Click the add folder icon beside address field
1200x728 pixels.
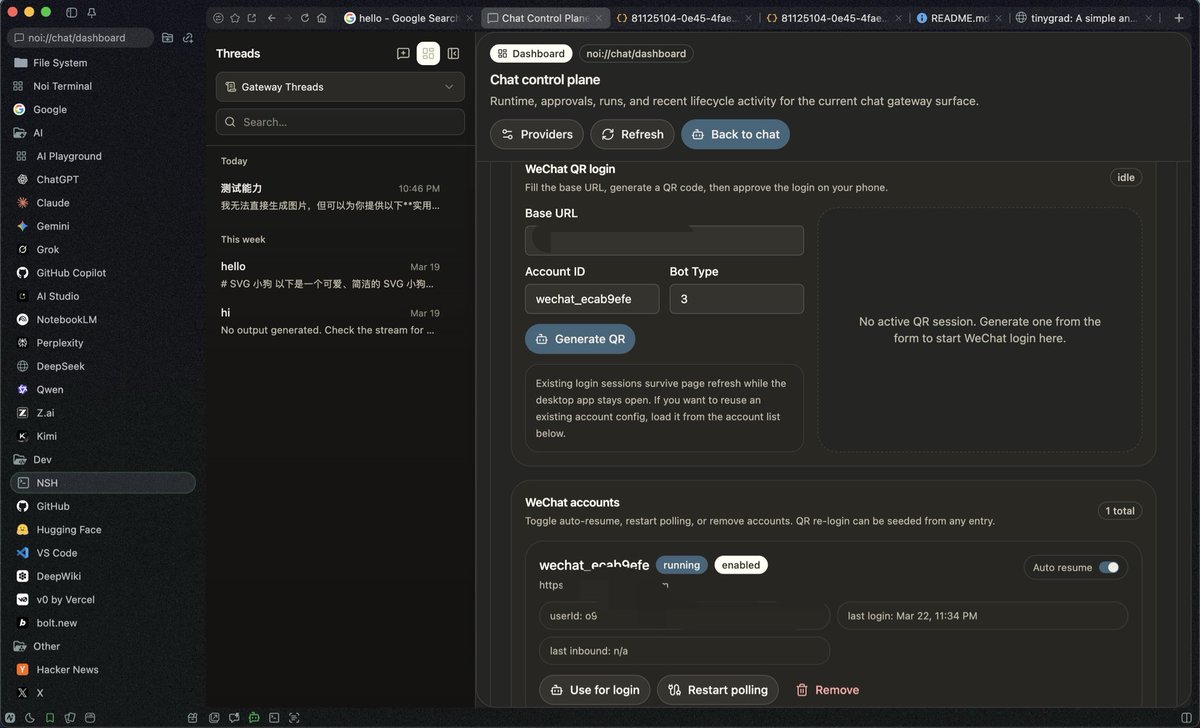click(x=167, y=37)
